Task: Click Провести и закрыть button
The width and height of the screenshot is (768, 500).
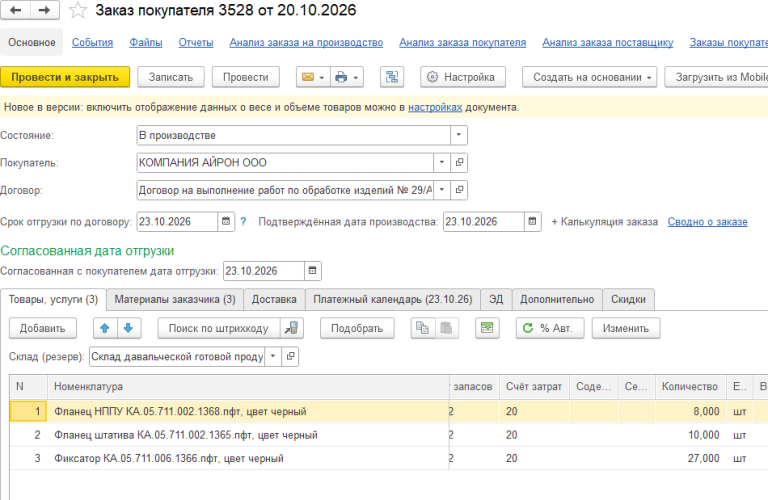Action: coord(65,77)
